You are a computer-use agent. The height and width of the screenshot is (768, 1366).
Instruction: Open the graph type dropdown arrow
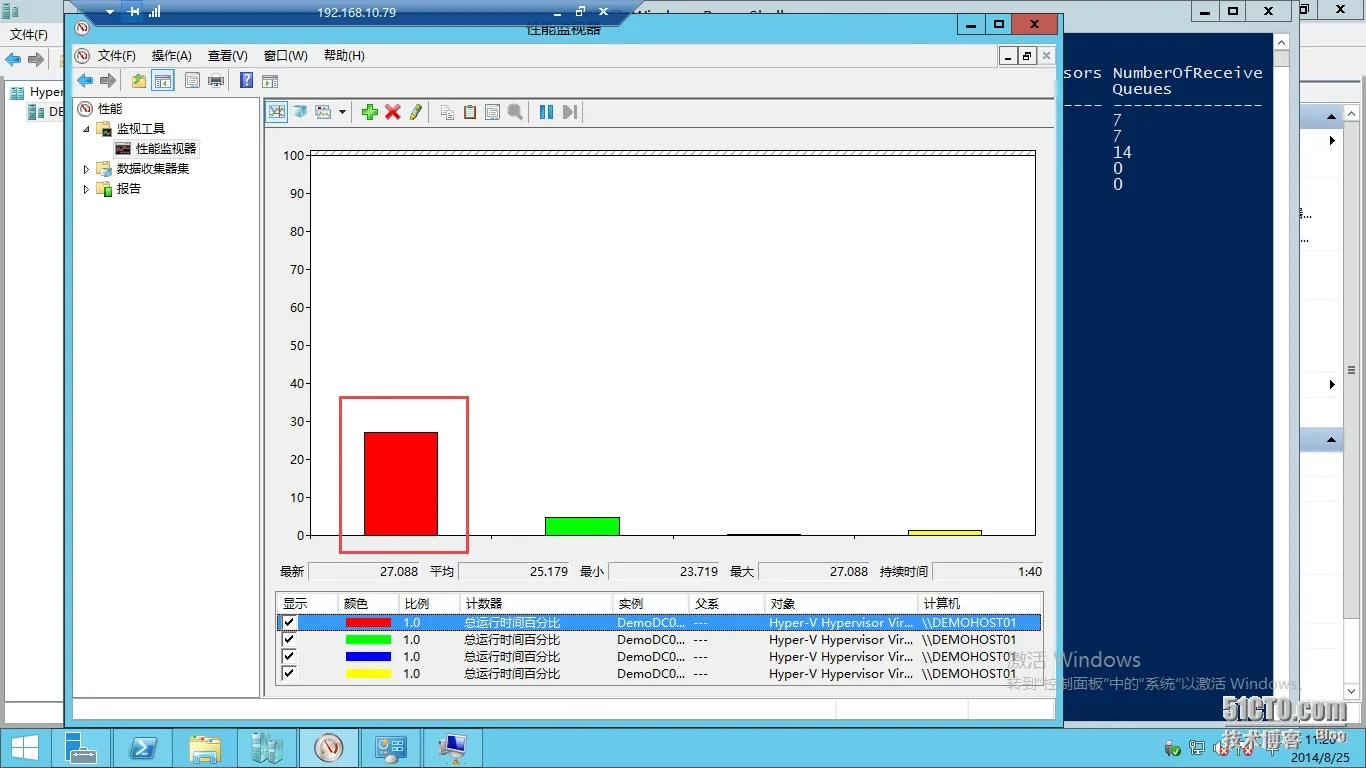click(342, 112)
